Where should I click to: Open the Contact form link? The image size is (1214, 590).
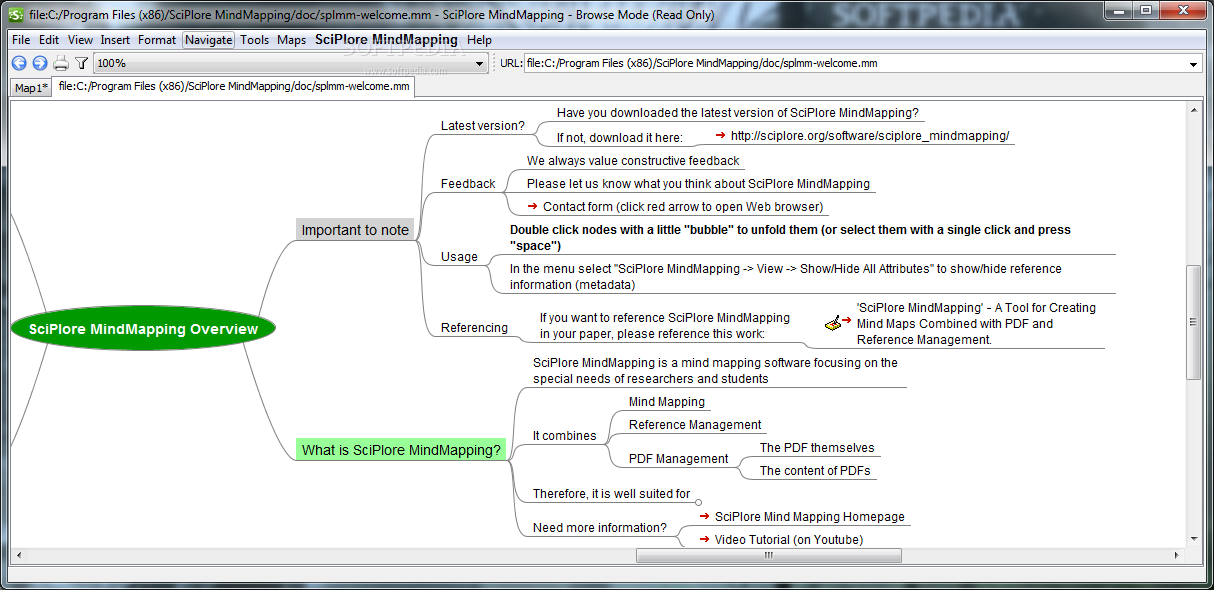pyautogui.click(x=683, y=207)
